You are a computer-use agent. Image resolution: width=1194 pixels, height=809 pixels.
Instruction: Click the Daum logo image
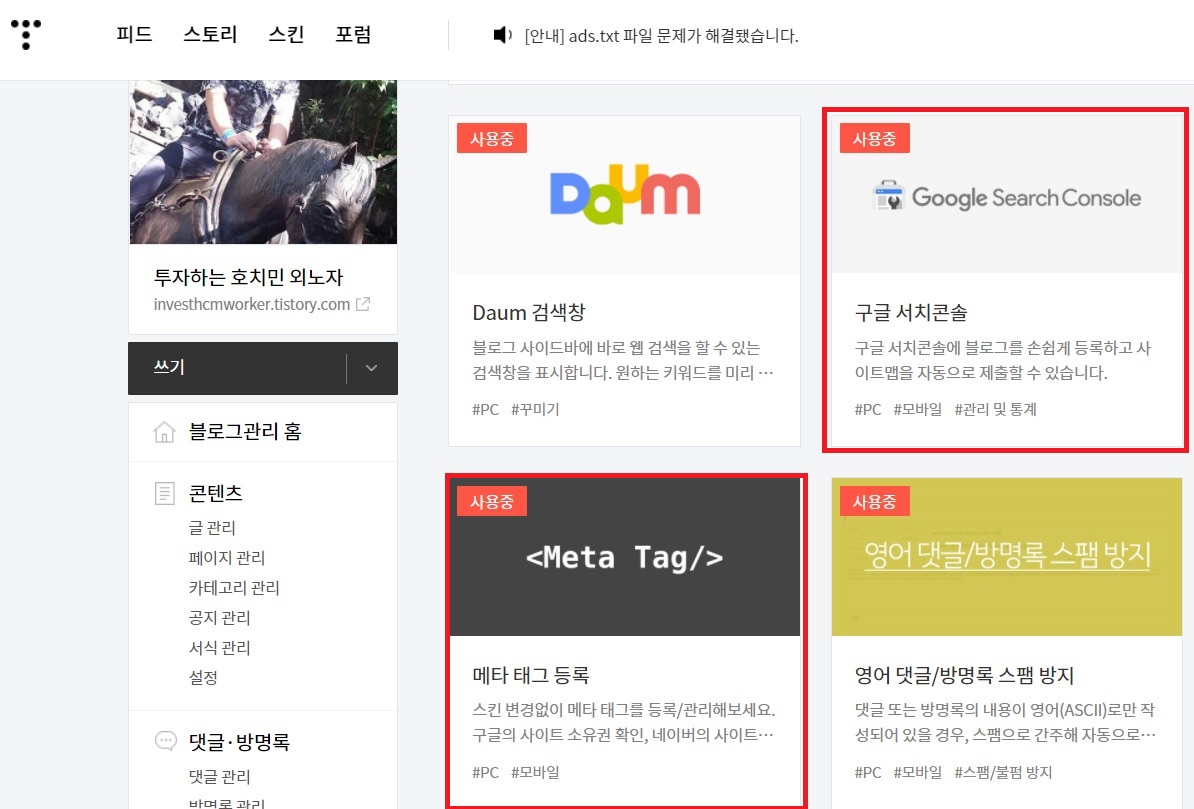click(624, 194)
